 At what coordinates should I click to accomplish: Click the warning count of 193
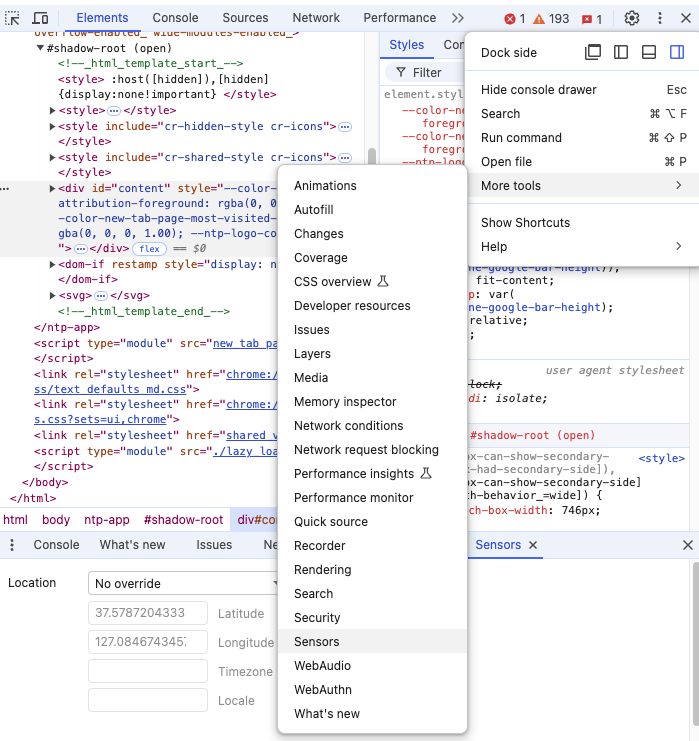(x=551, y=19)
